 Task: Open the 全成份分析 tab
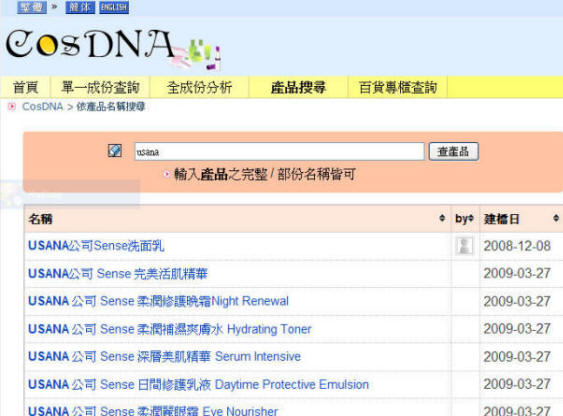tap(199, 87)
